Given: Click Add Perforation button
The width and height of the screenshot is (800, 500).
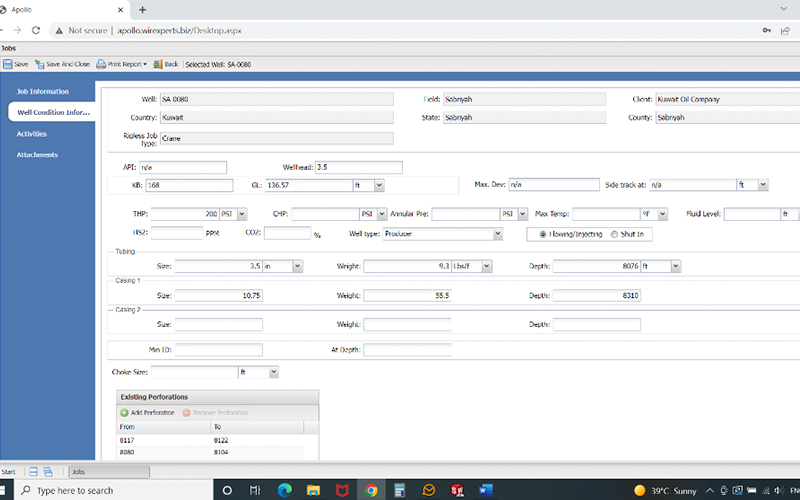Looking at the screenshot, I should pos(147,412).
